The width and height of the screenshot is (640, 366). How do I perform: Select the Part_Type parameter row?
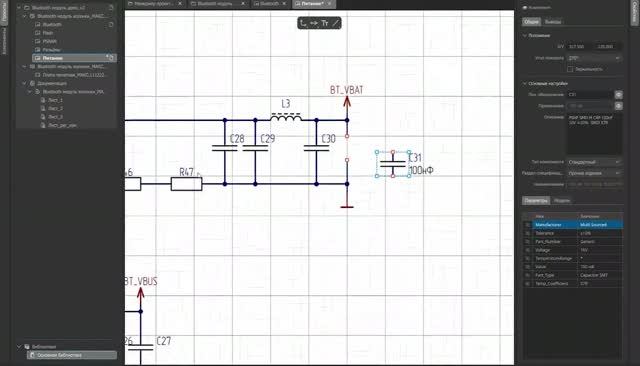pos(573,275)
